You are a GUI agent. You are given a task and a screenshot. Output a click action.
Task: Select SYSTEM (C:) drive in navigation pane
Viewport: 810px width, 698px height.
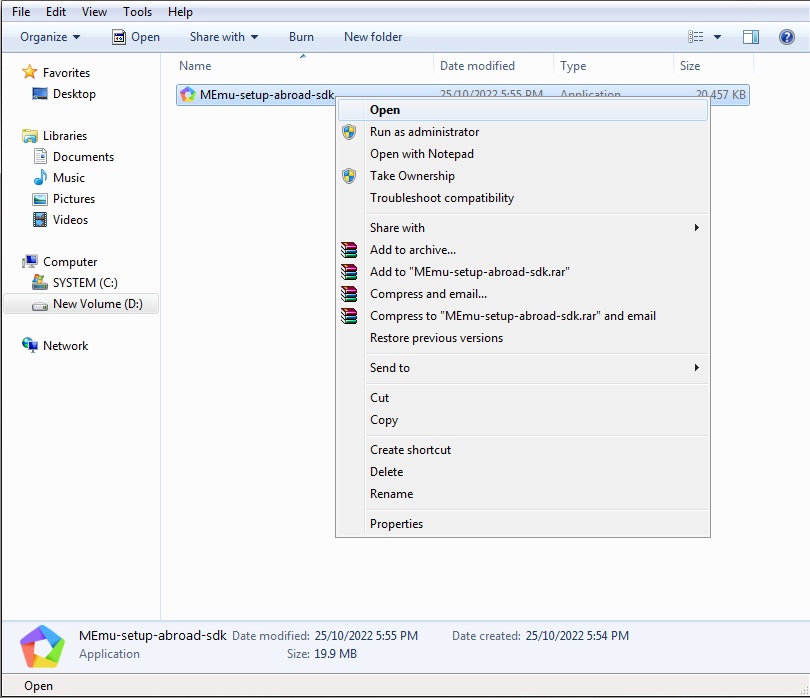tap(85, 283)
